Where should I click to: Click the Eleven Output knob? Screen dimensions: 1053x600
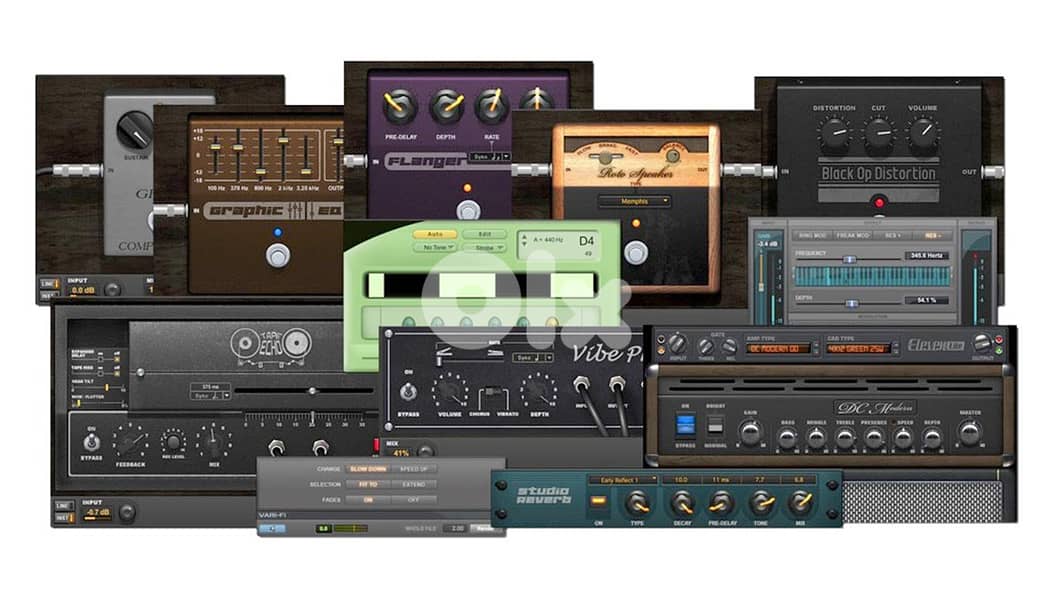tap(982, 343)
